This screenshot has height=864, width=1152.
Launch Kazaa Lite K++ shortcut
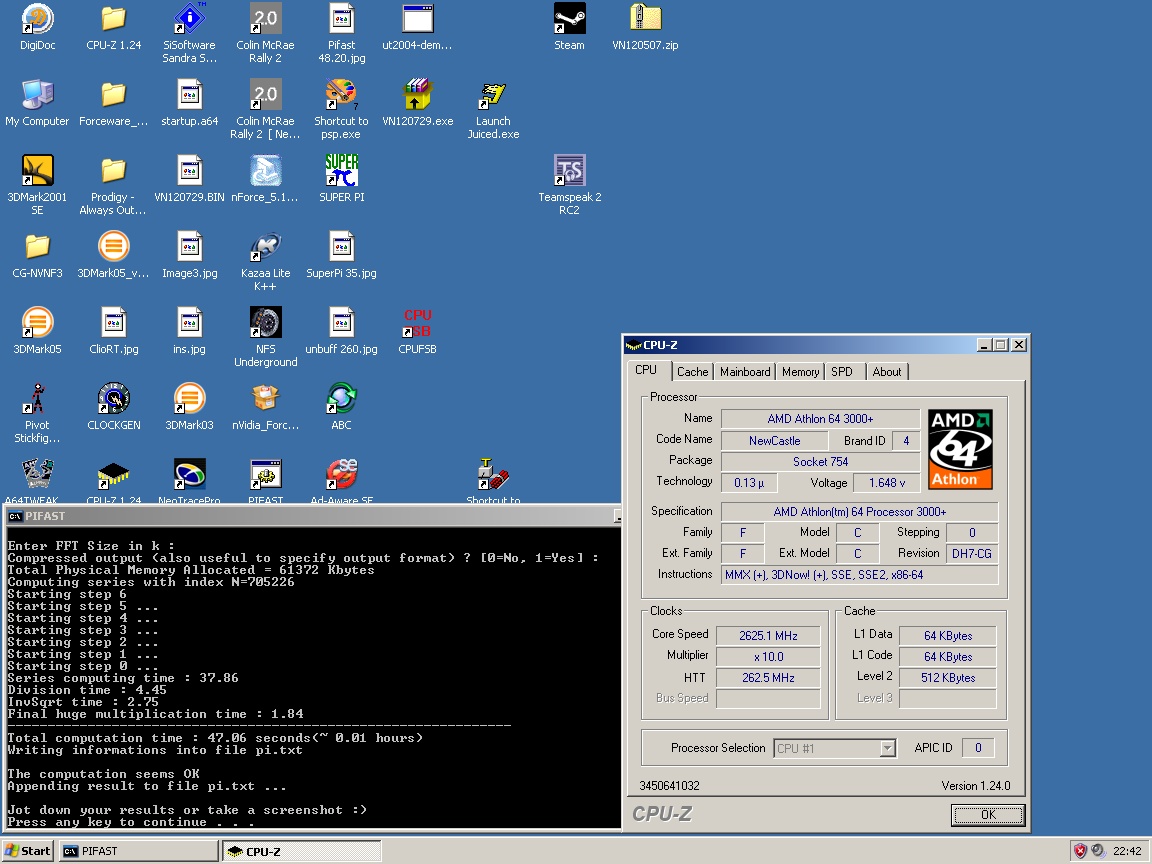click(265, 261)
